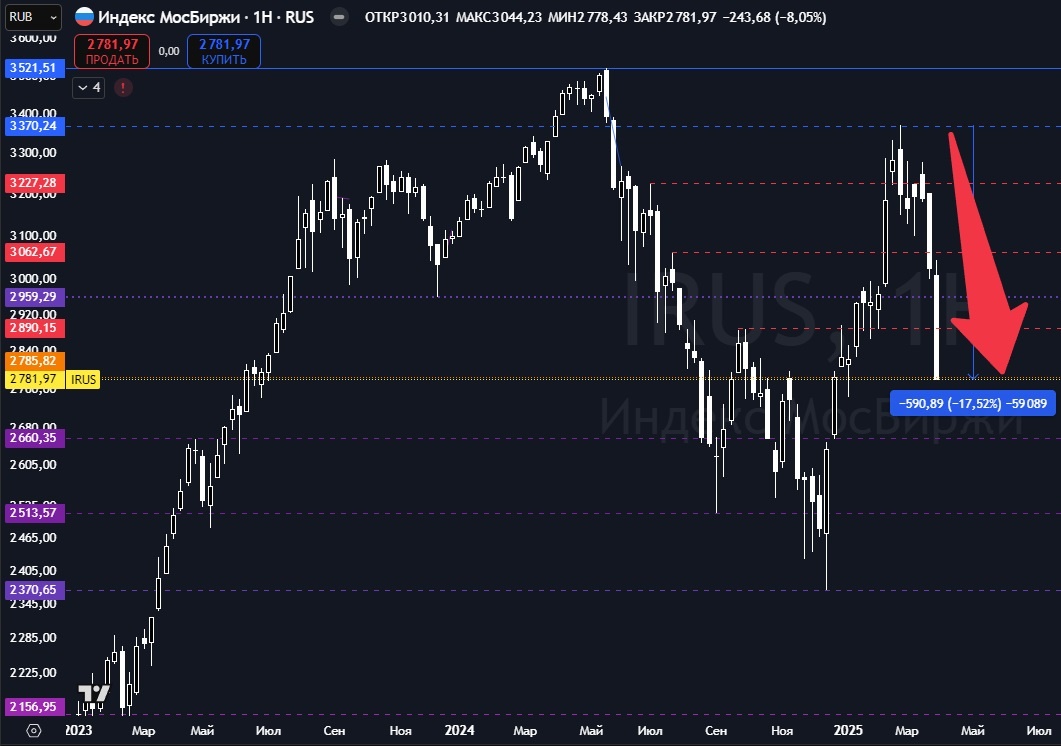Click the Ноя label before 2024

tap(401, 731)
